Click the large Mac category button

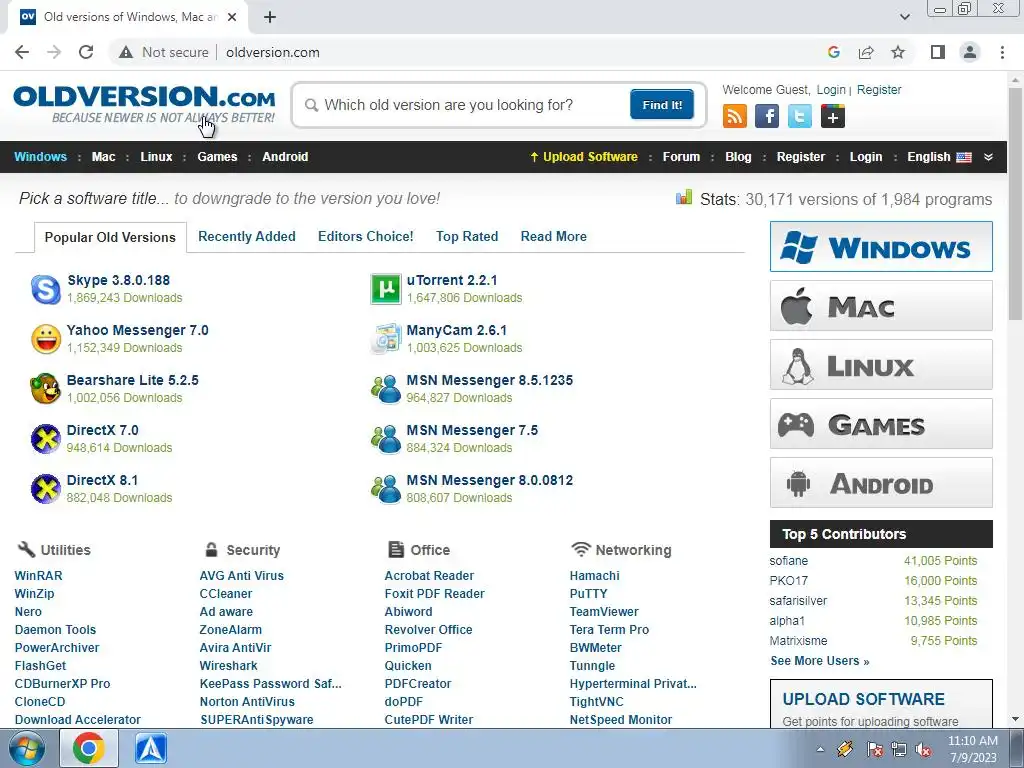point(881,306)
